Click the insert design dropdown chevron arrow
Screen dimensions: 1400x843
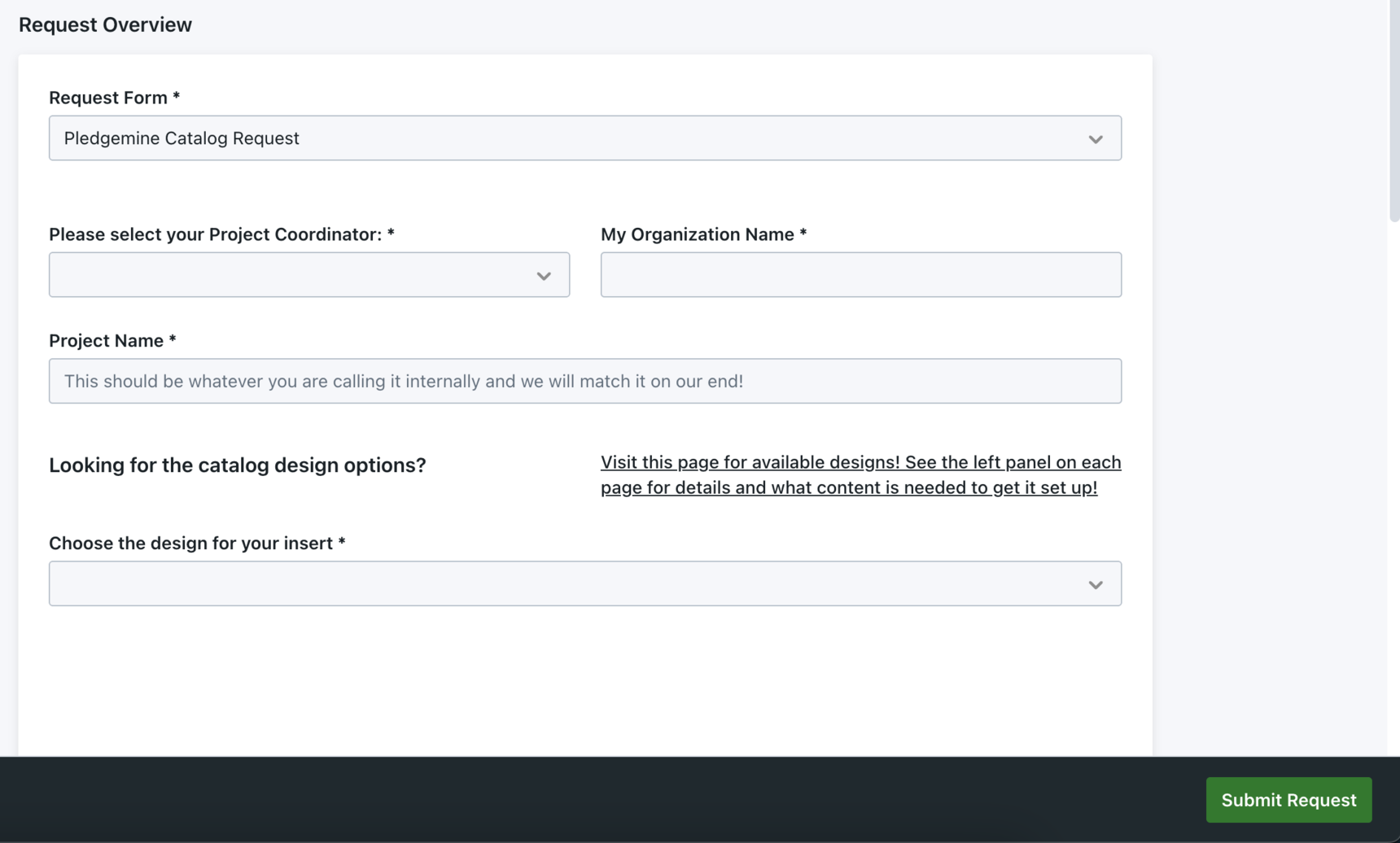[x=1095, y=585]
